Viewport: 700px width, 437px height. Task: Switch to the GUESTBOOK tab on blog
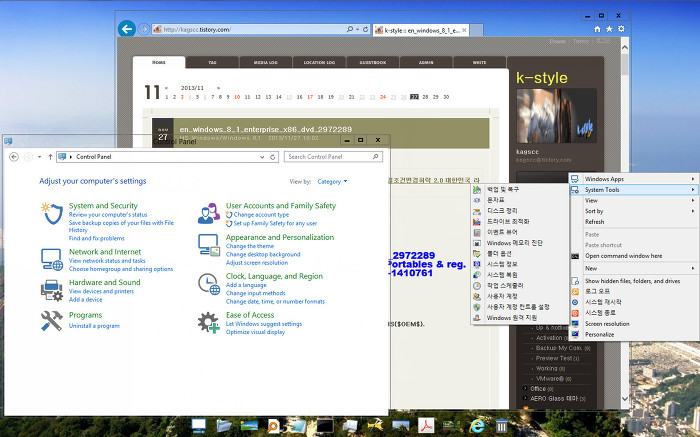pos(373,62)
